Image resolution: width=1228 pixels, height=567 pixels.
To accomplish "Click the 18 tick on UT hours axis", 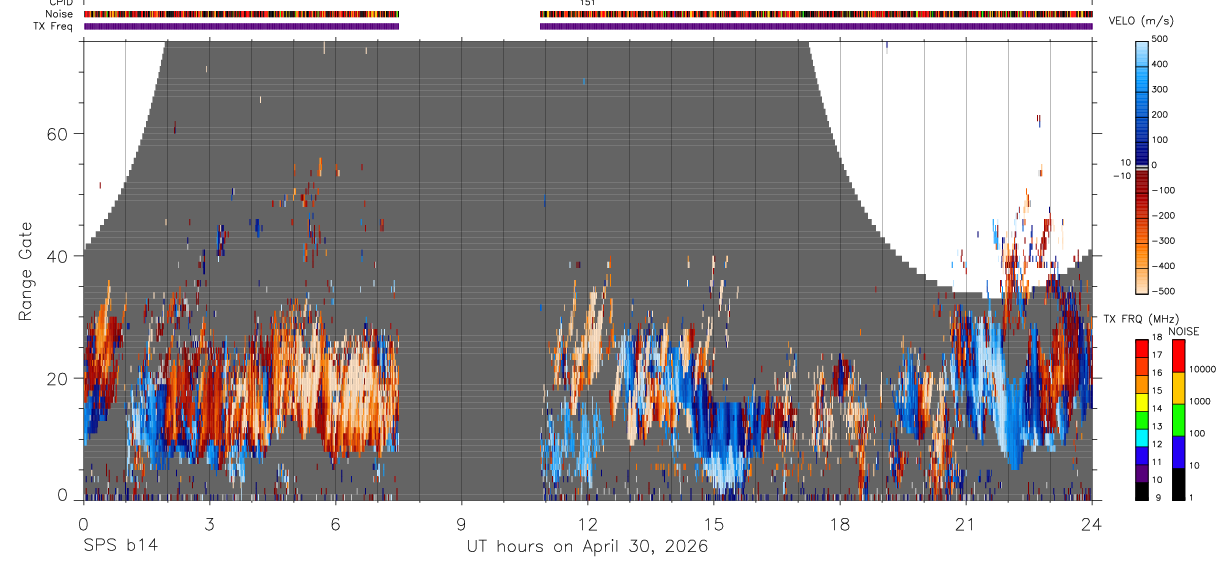I will [x=839, y=523].
